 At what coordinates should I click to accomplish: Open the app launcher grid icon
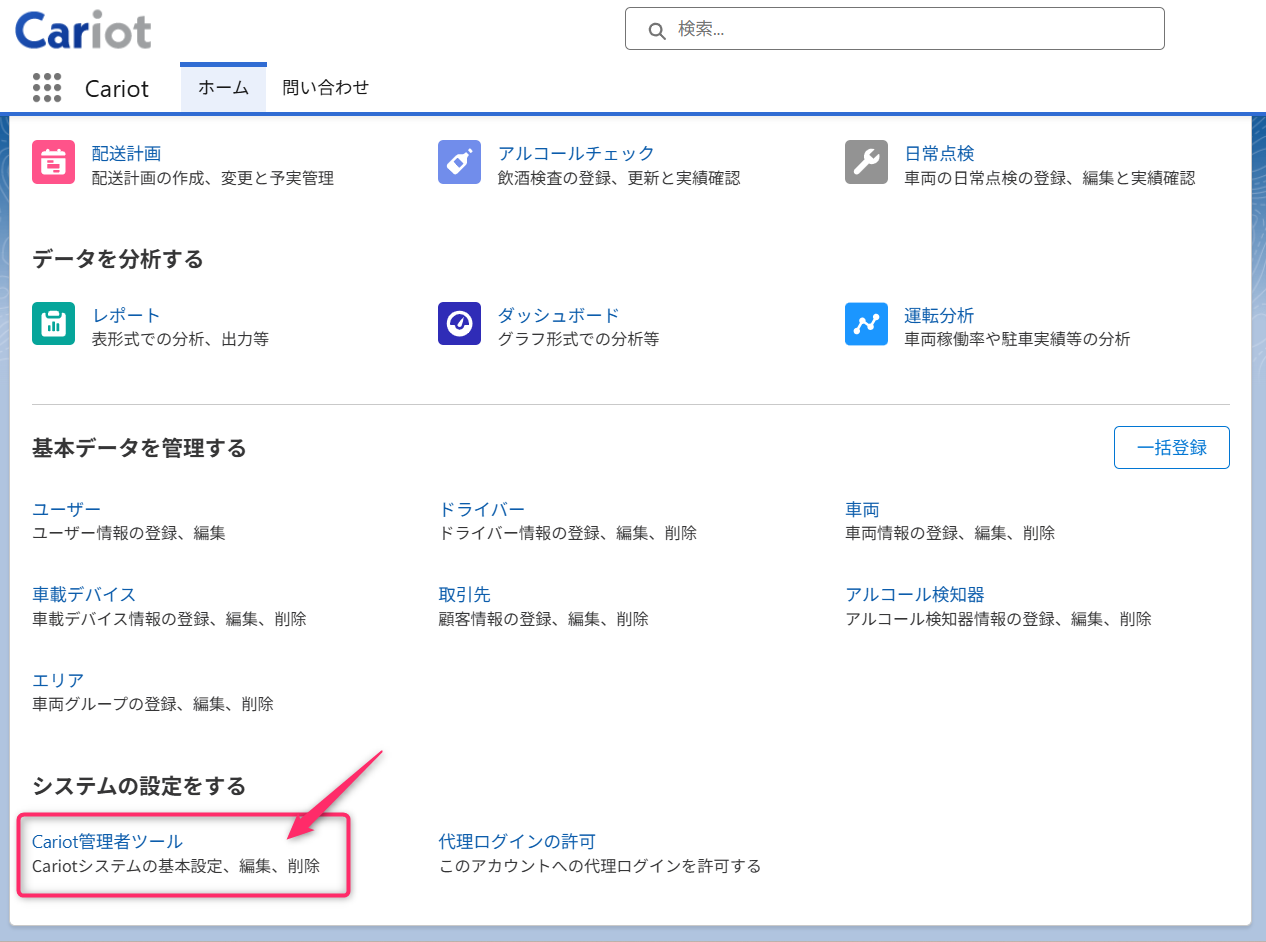(x=47, y=88)
